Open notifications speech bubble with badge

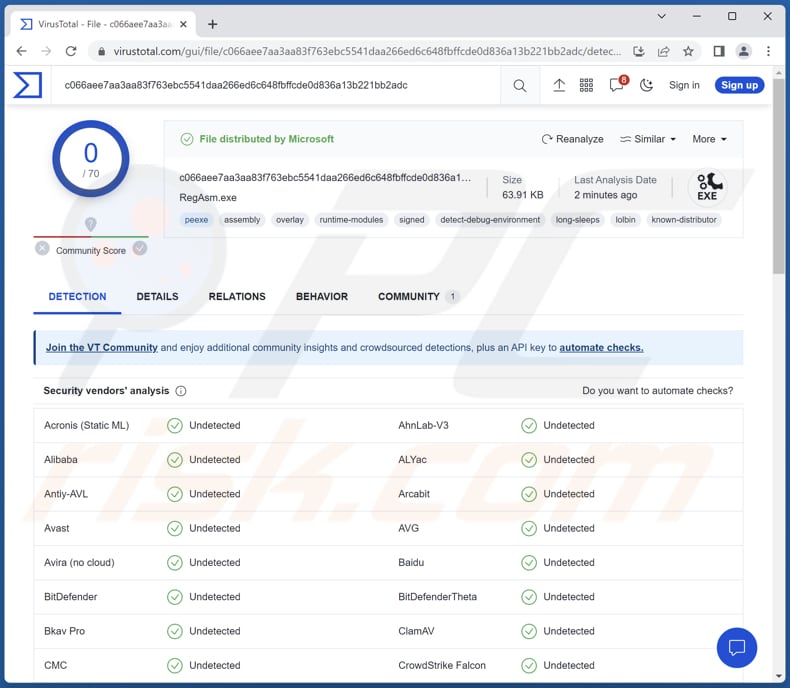click(x=617, y=85)
